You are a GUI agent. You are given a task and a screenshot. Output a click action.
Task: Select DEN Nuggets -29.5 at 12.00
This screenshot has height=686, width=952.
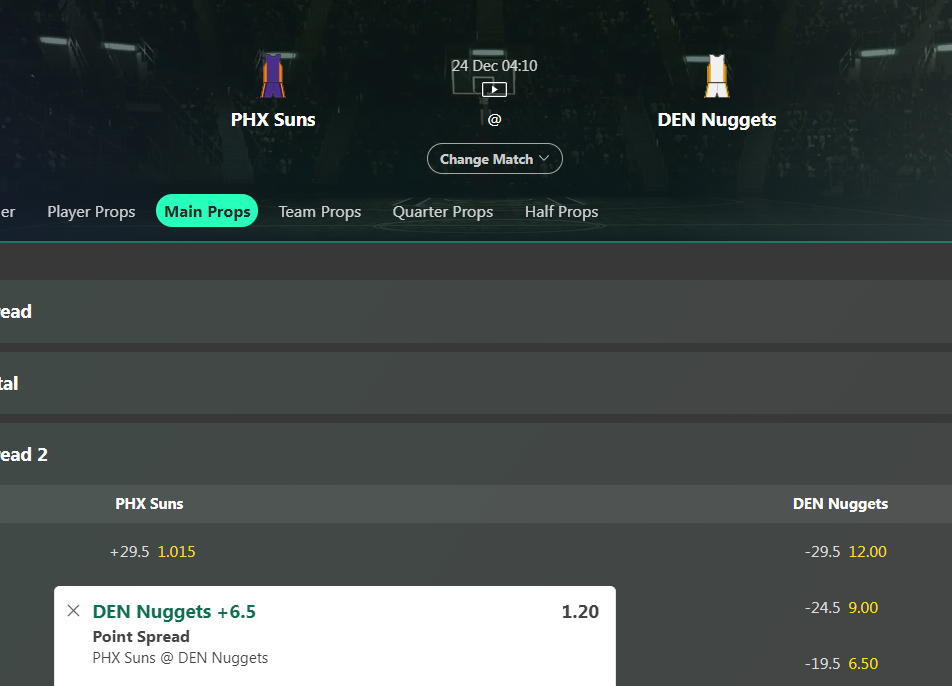point(846,551)
